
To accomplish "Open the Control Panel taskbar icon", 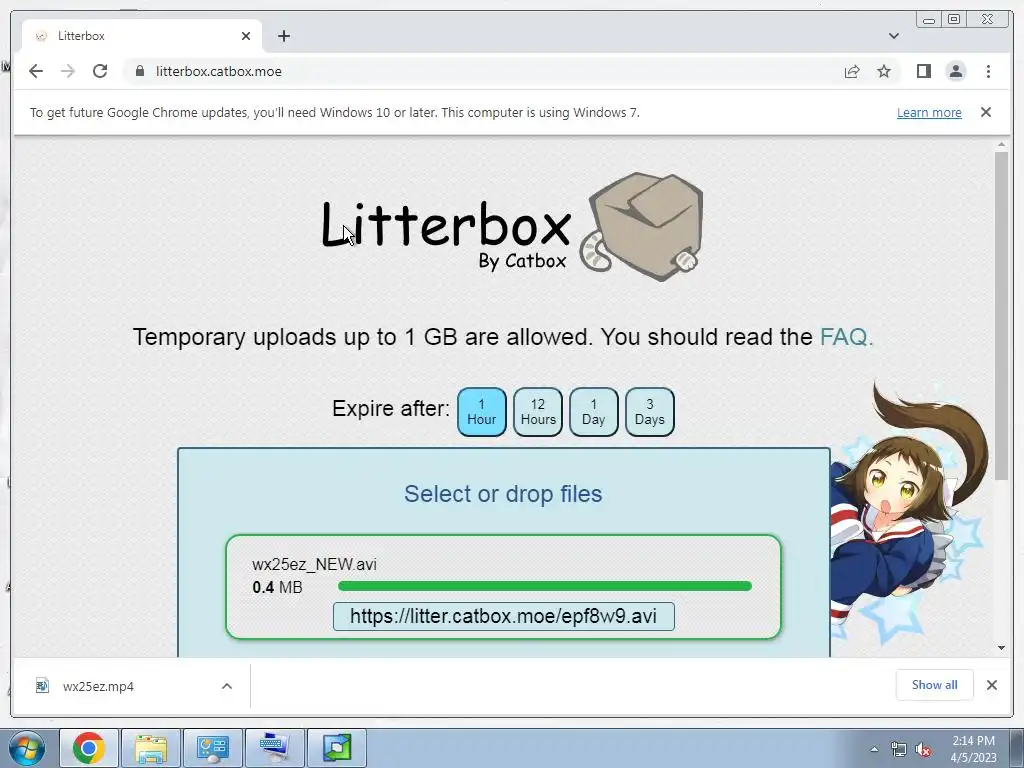I will click(213, 748).
